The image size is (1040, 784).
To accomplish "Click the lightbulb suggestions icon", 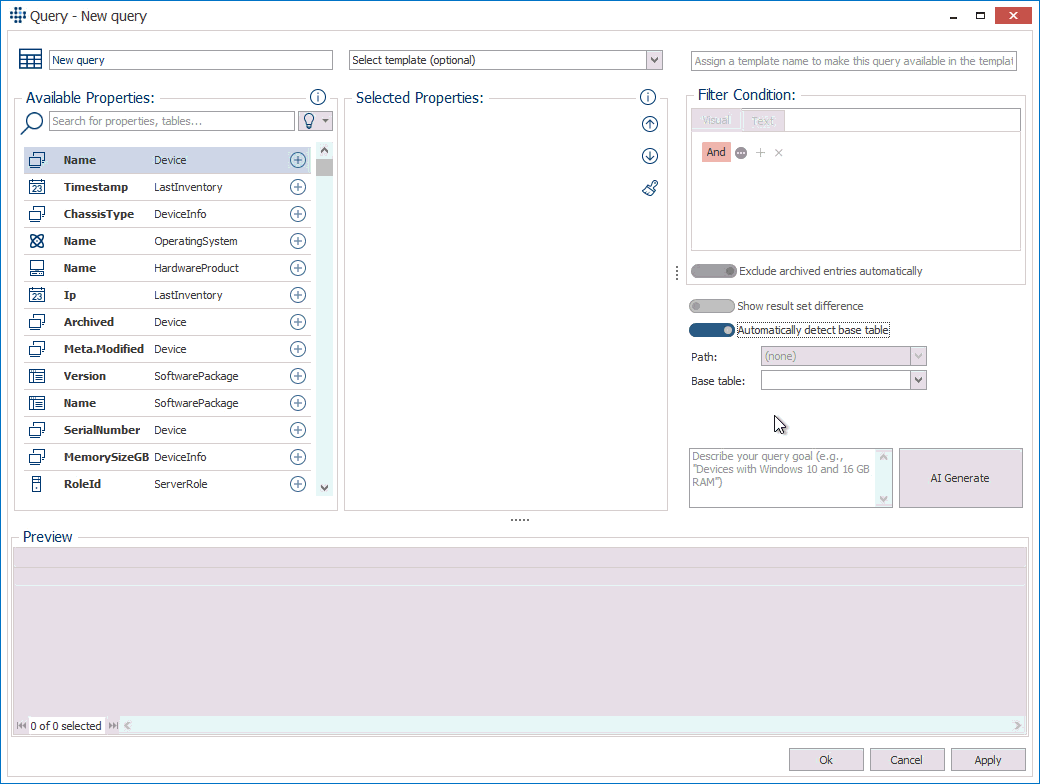I will tap(309, 121).
